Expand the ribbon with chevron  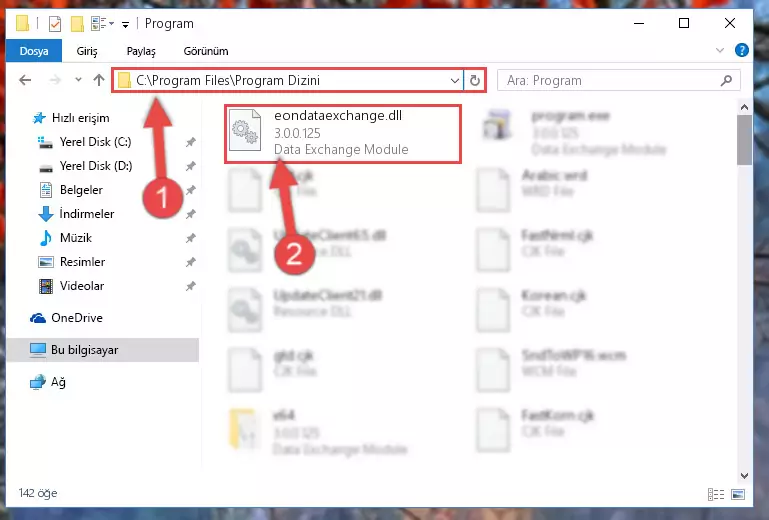click(x=719, y=50)
